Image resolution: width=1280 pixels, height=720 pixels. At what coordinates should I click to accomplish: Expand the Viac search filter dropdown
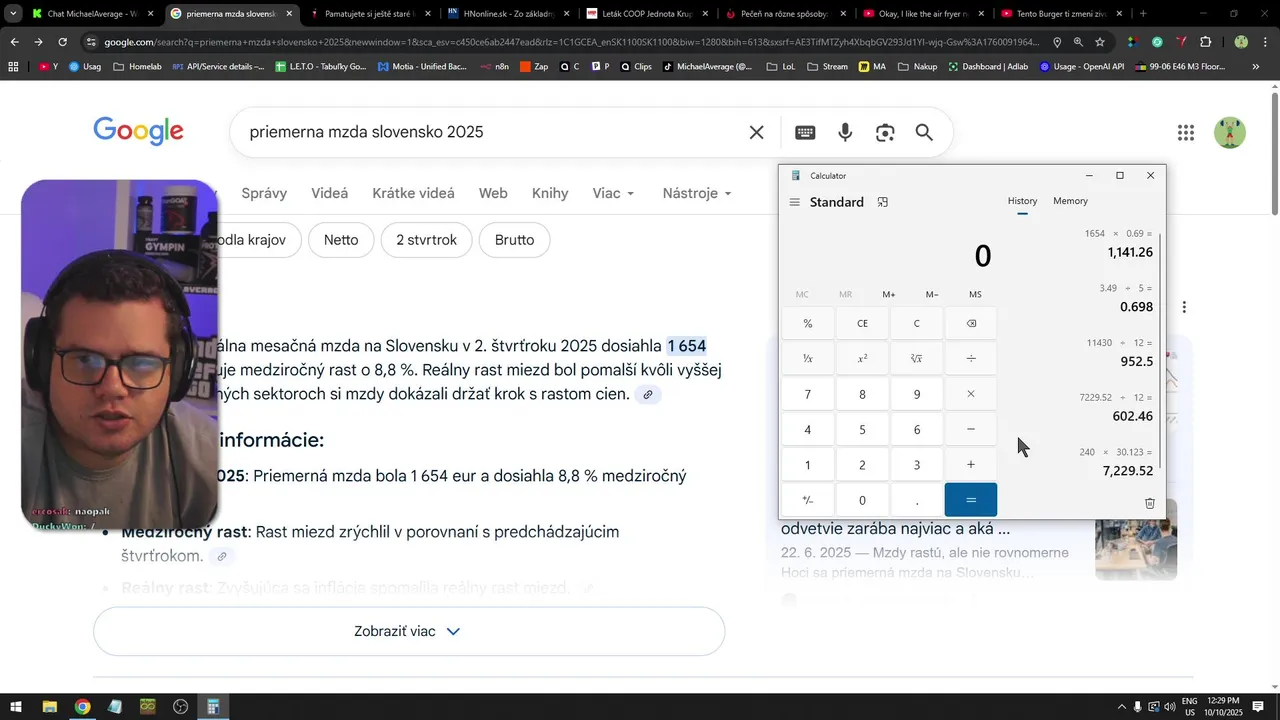[x=613, y=193]
